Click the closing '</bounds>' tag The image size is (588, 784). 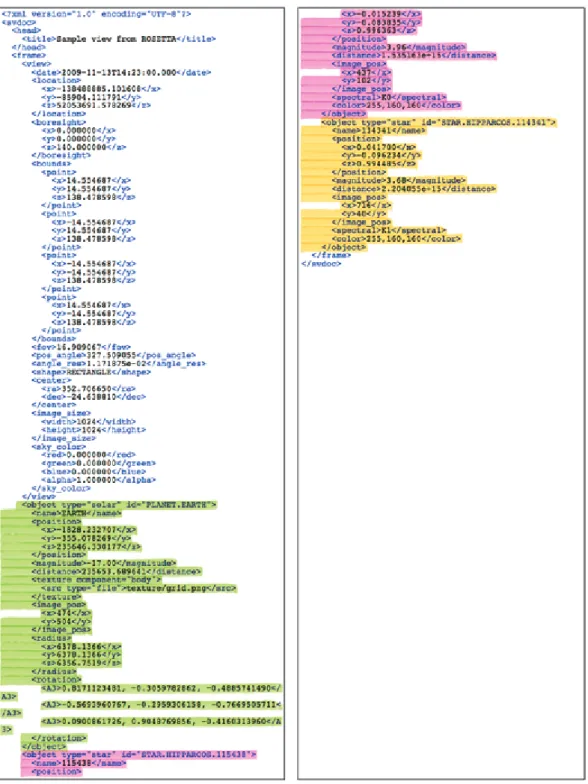tap(54, 338)
